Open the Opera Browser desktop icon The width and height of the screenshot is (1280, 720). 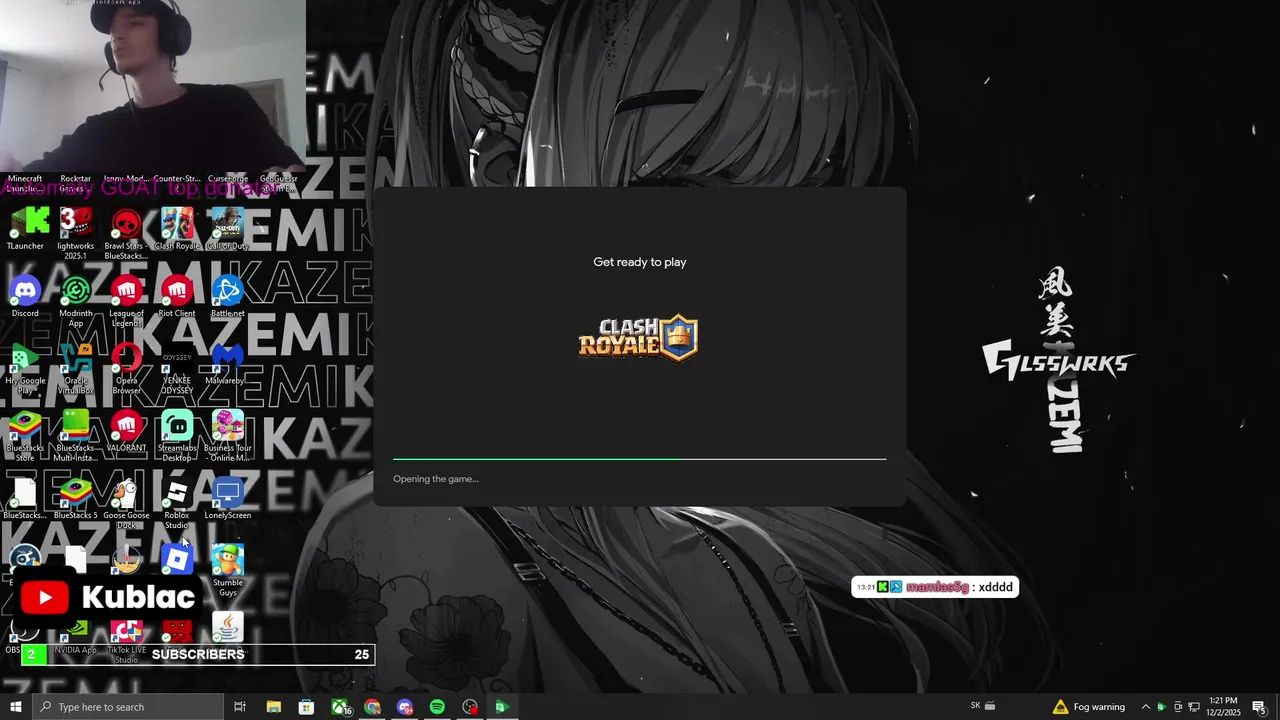[x=126, y=368]
